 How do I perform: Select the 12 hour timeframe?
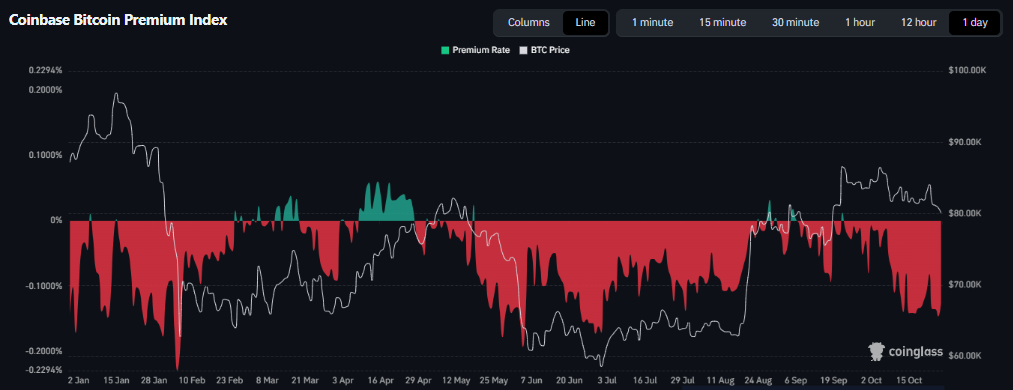point(919,23)
